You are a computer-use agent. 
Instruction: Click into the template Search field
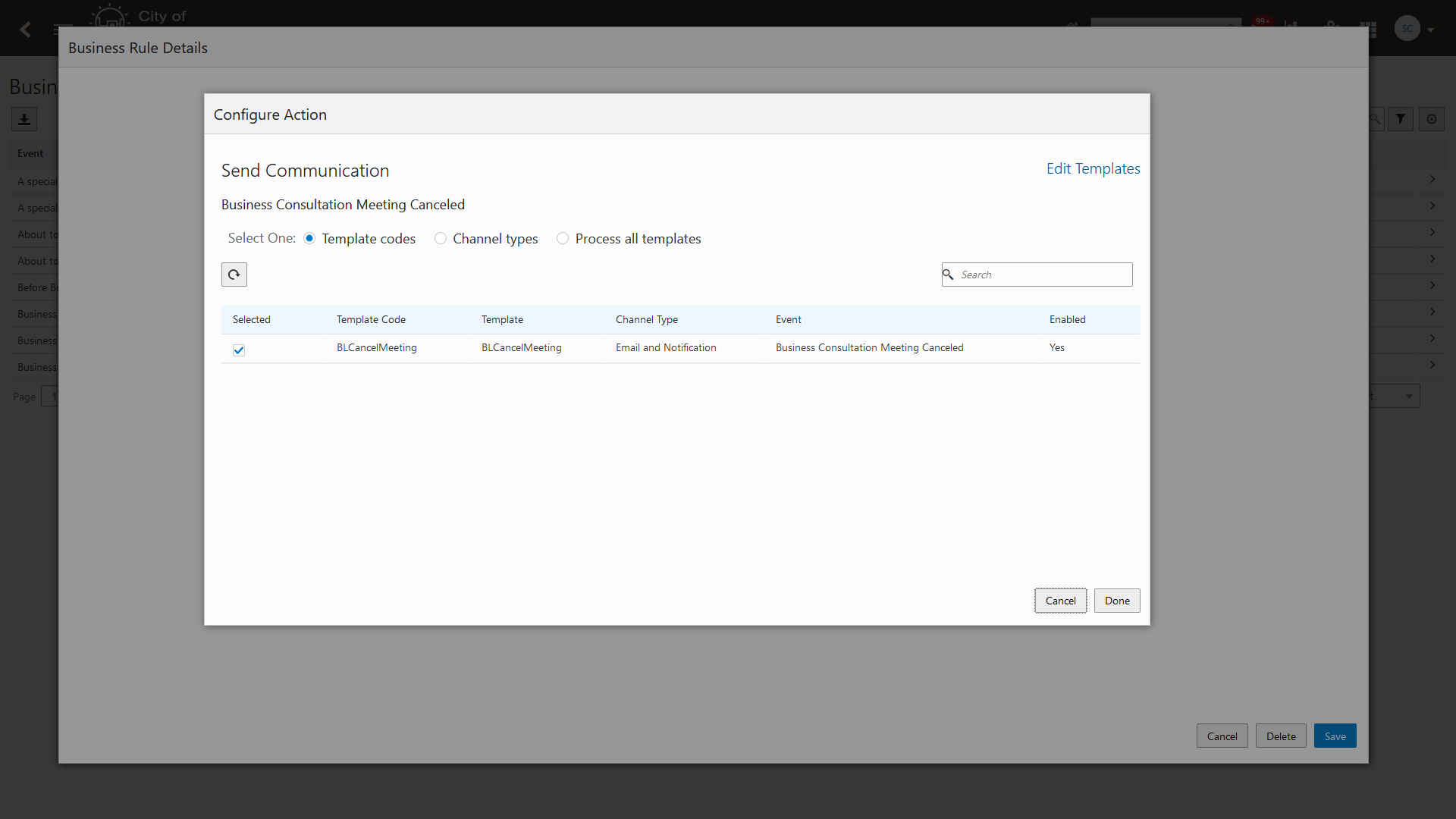coord(1043,275)
